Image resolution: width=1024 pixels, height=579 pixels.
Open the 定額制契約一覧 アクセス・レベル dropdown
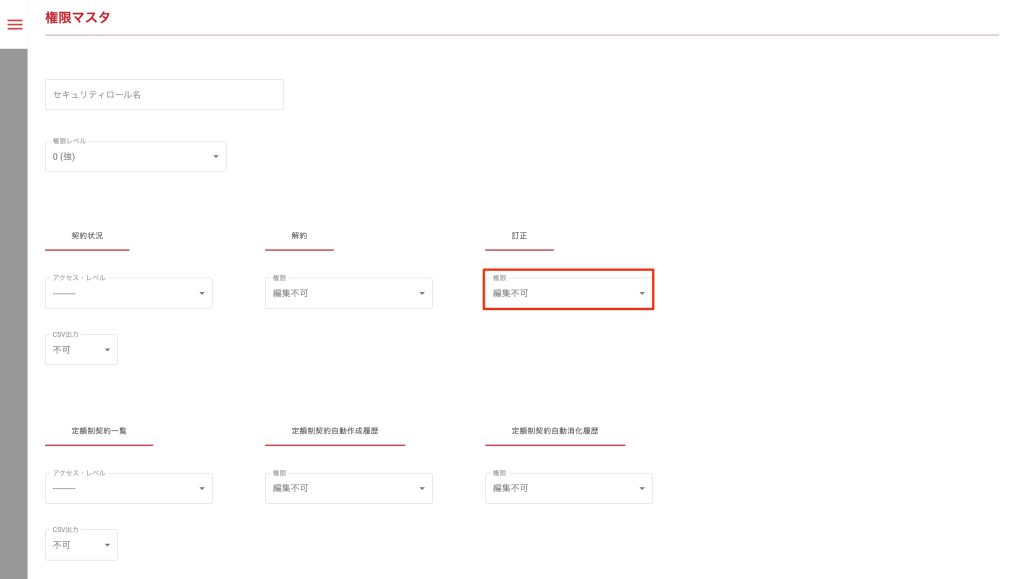pyautogui.click(x=128, y=488)
